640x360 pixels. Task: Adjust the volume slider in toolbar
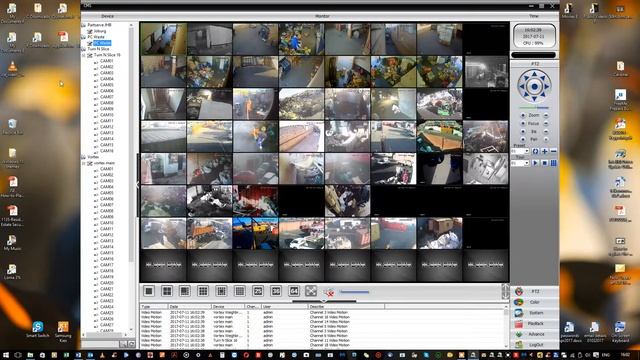[354, 292]
